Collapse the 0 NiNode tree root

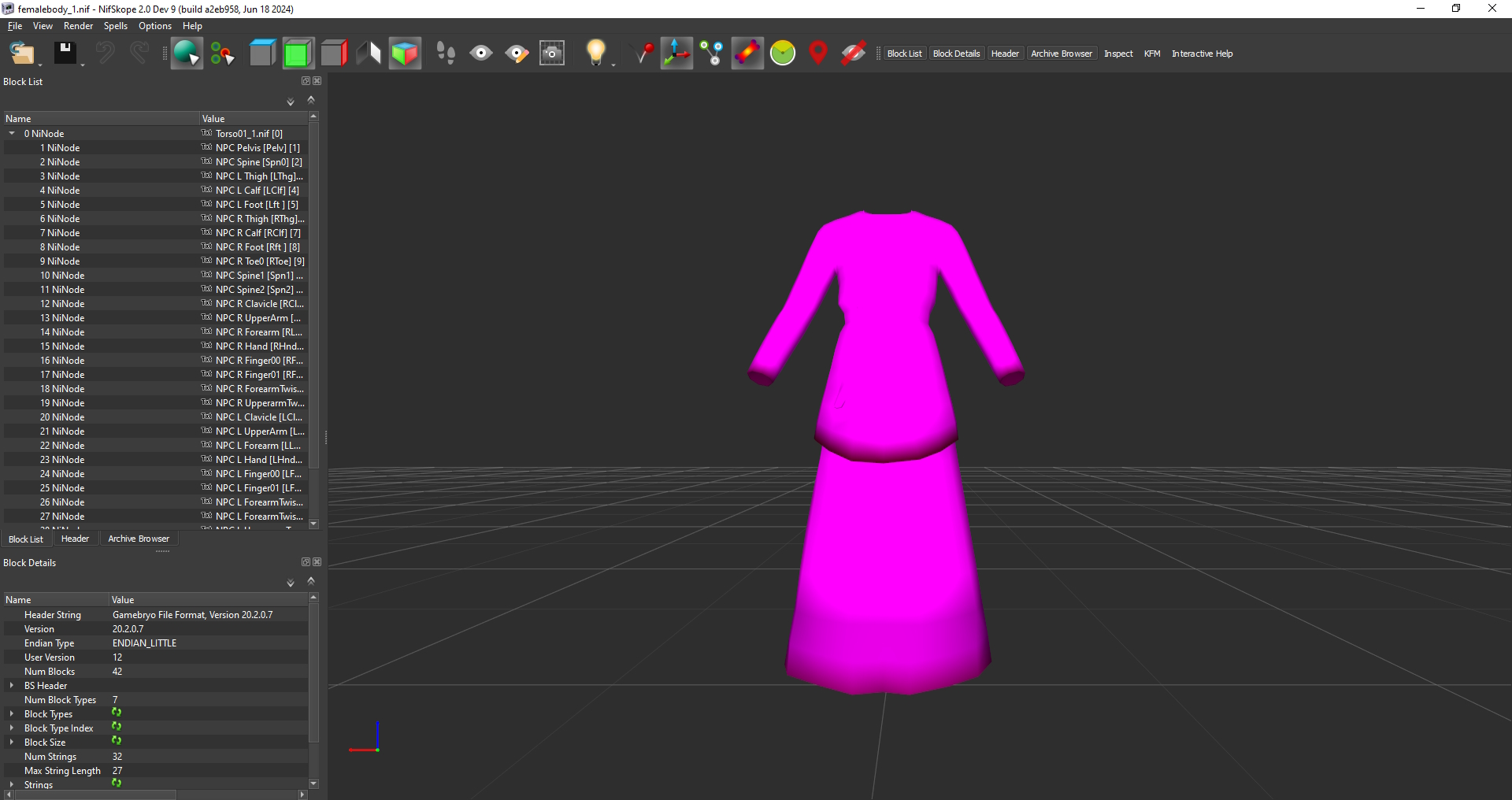tap(12, 134)
